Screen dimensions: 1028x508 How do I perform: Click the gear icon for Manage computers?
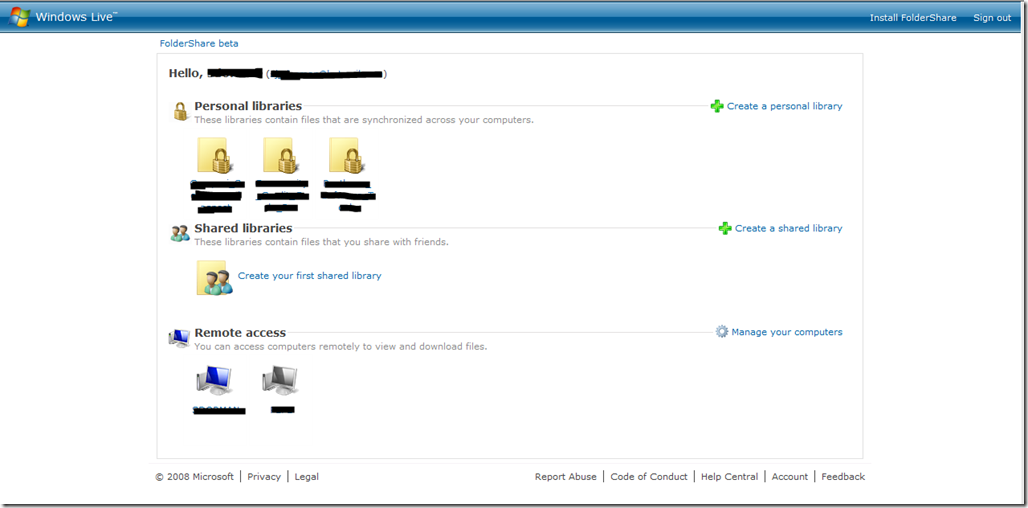tap(722, 332)
